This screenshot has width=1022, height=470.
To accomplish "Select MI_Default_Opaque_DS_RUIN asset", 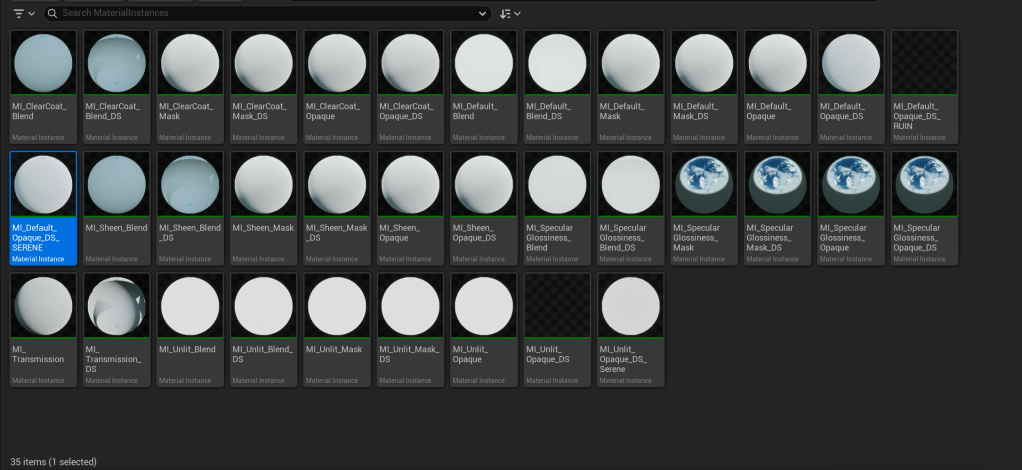I will point(924,63).
